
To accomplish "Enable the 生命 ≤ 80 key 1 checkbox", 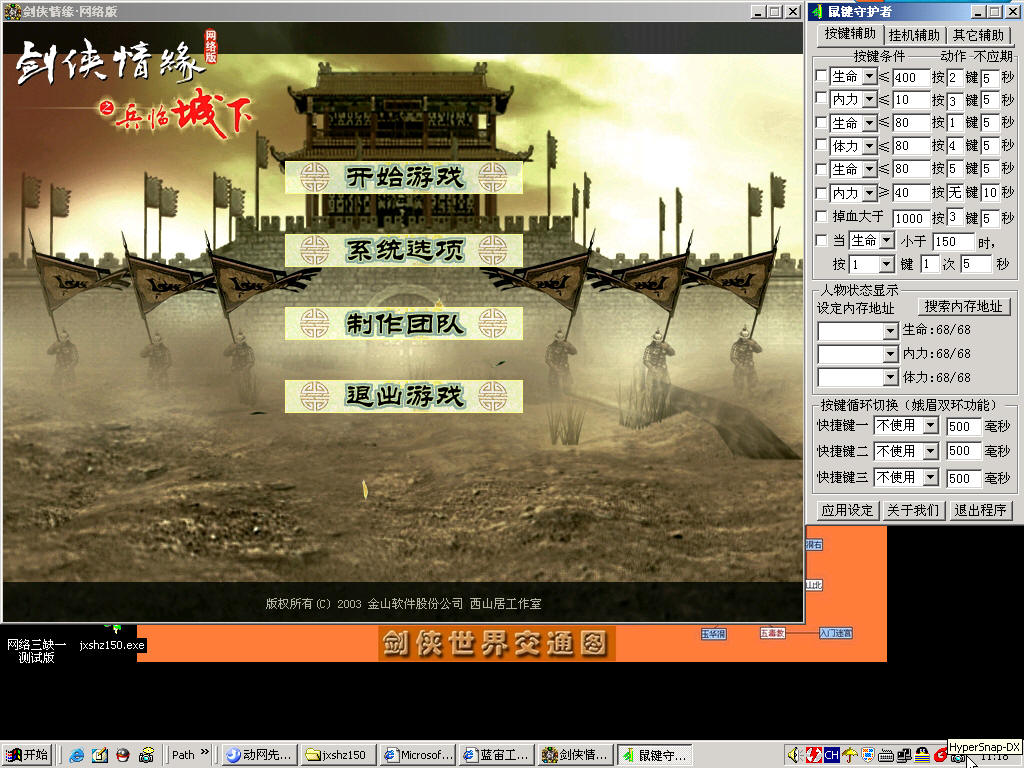I will [x=822, y=122].
